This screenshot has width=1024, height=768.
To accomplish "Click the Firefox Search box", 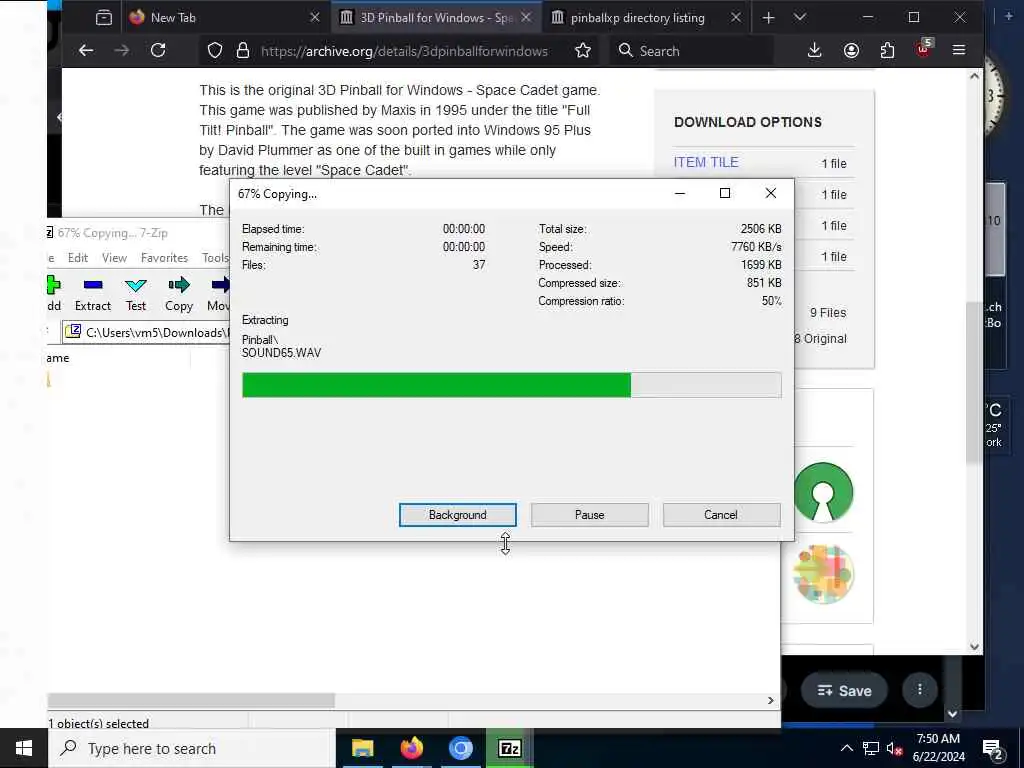I will coord(692,51).
